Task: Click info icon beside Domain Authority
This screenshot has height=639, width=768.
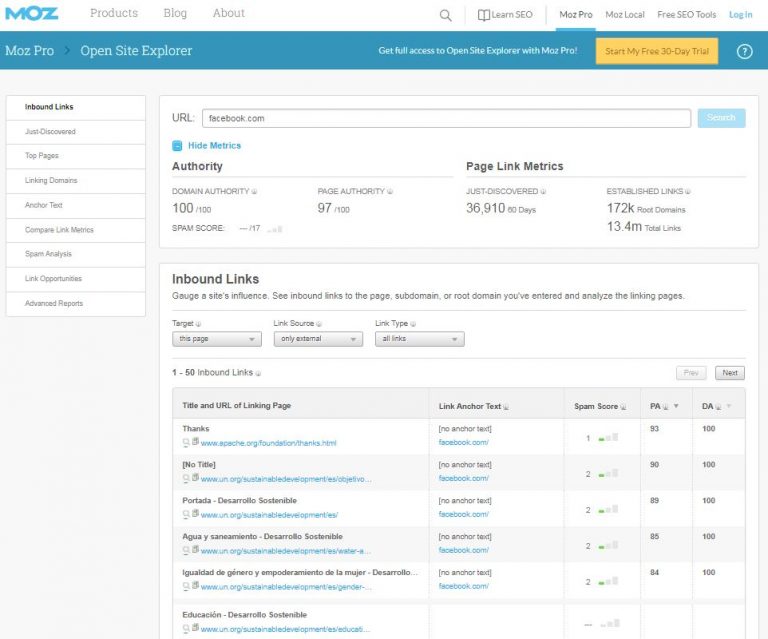Action: (x=254, y=191)
